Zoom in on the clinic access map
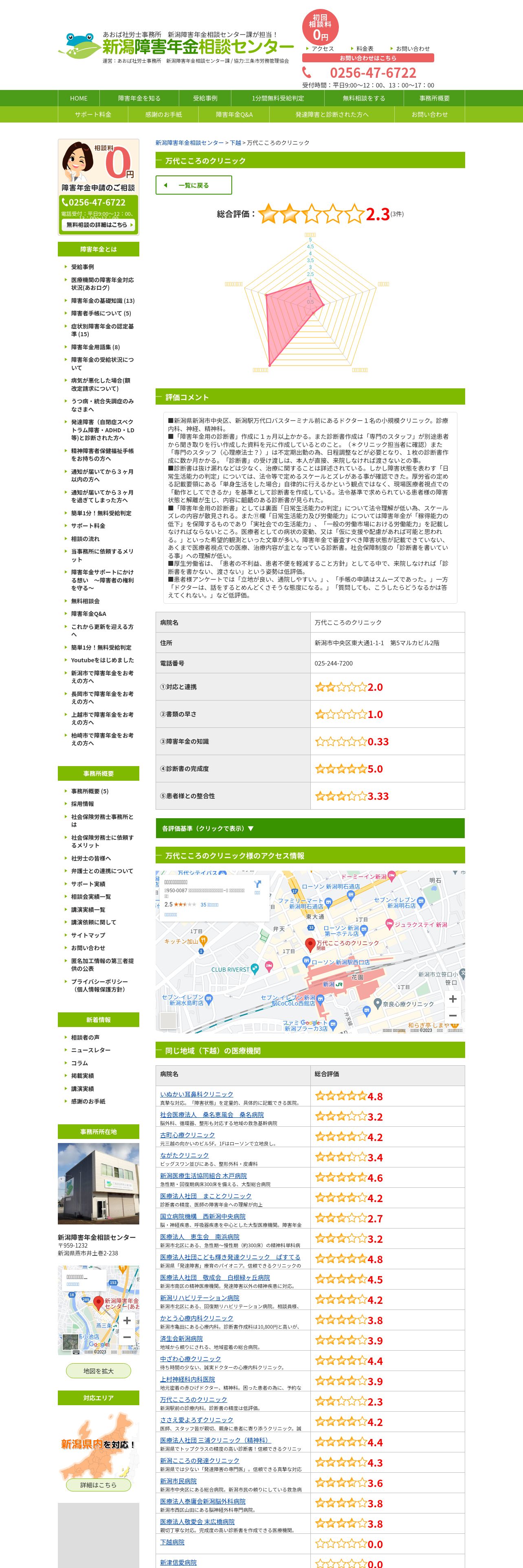The width and height of the screenshot is (523, 1568). (453, 999)
